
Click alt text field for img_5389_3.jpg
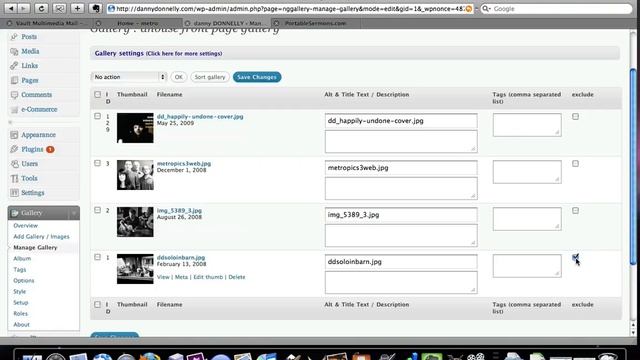point(401,215)
